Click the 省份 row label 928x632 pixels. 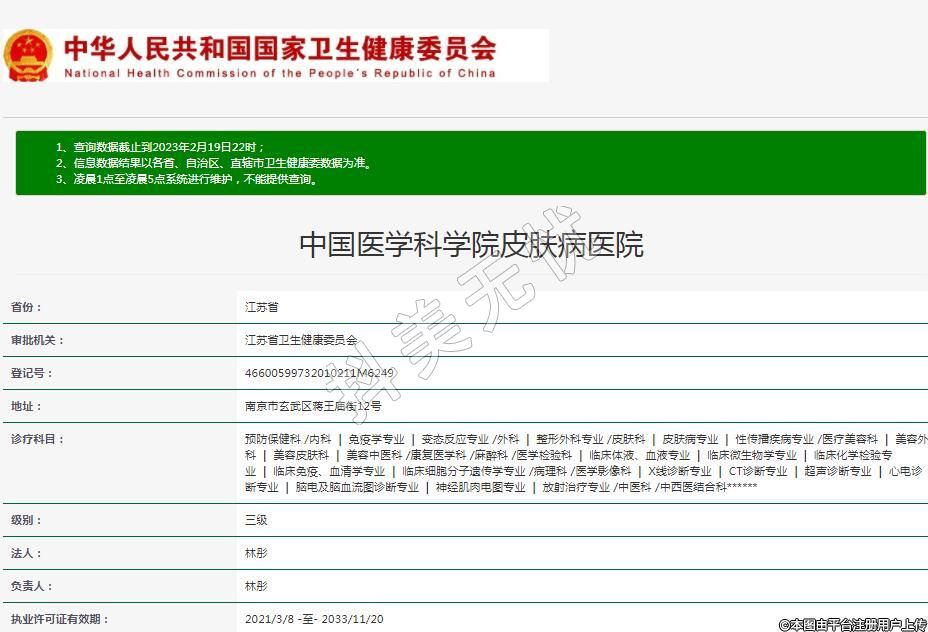[27, 307]
